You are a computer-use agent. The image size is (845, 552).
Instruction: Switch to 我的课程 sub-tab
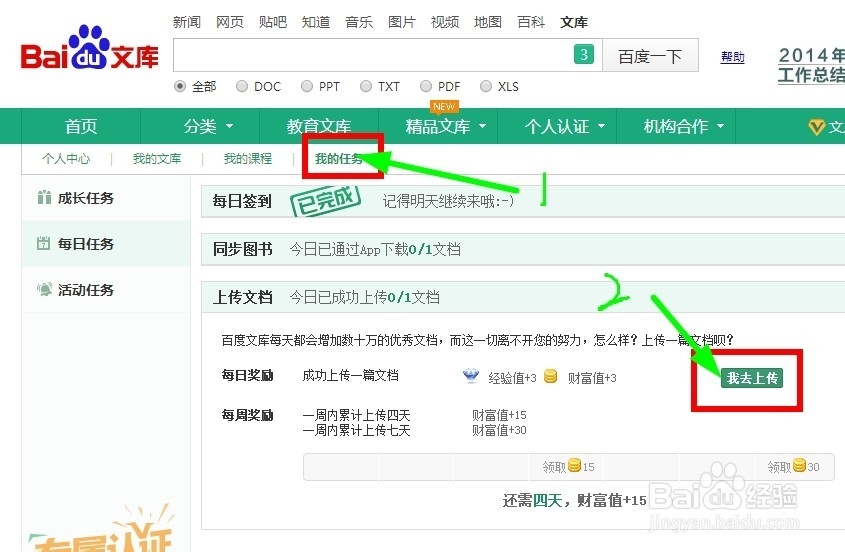[248, 158]
